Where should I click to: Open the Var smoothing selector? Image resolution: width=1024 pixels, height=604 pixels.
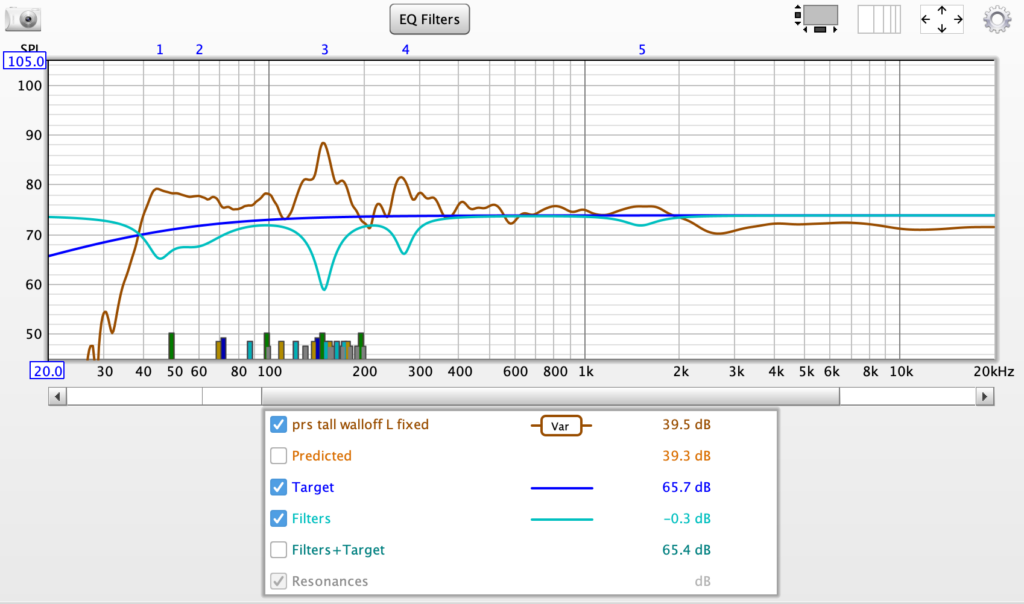coord(560,425)
